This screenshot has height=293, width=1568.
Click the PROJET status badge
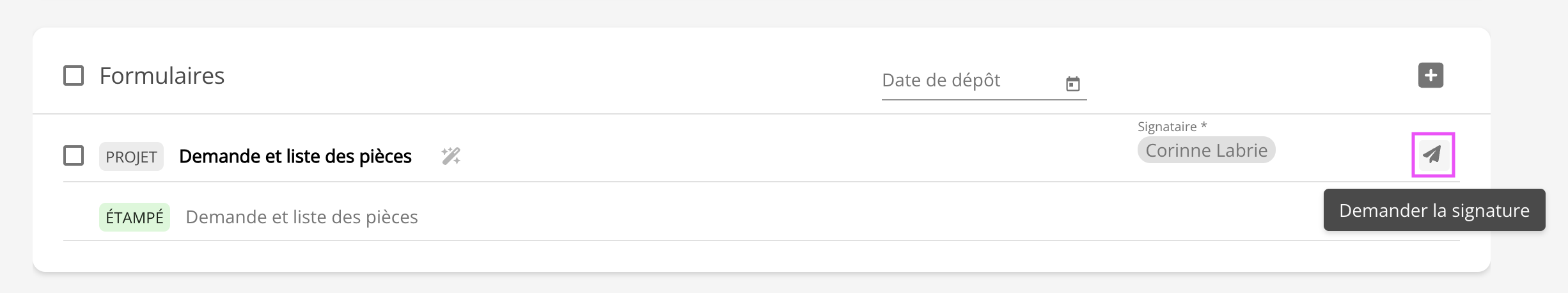[131, 157]
